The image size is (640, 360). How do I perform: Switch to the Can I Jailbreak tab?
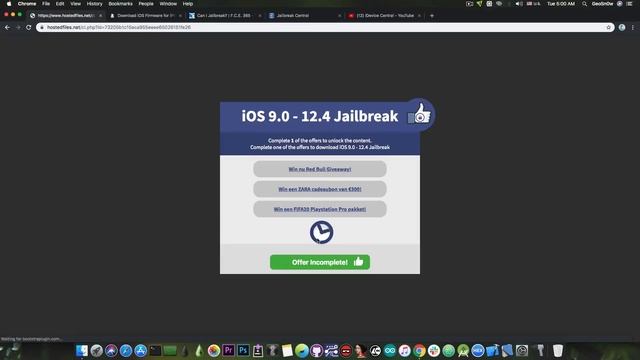click(224, 16)
